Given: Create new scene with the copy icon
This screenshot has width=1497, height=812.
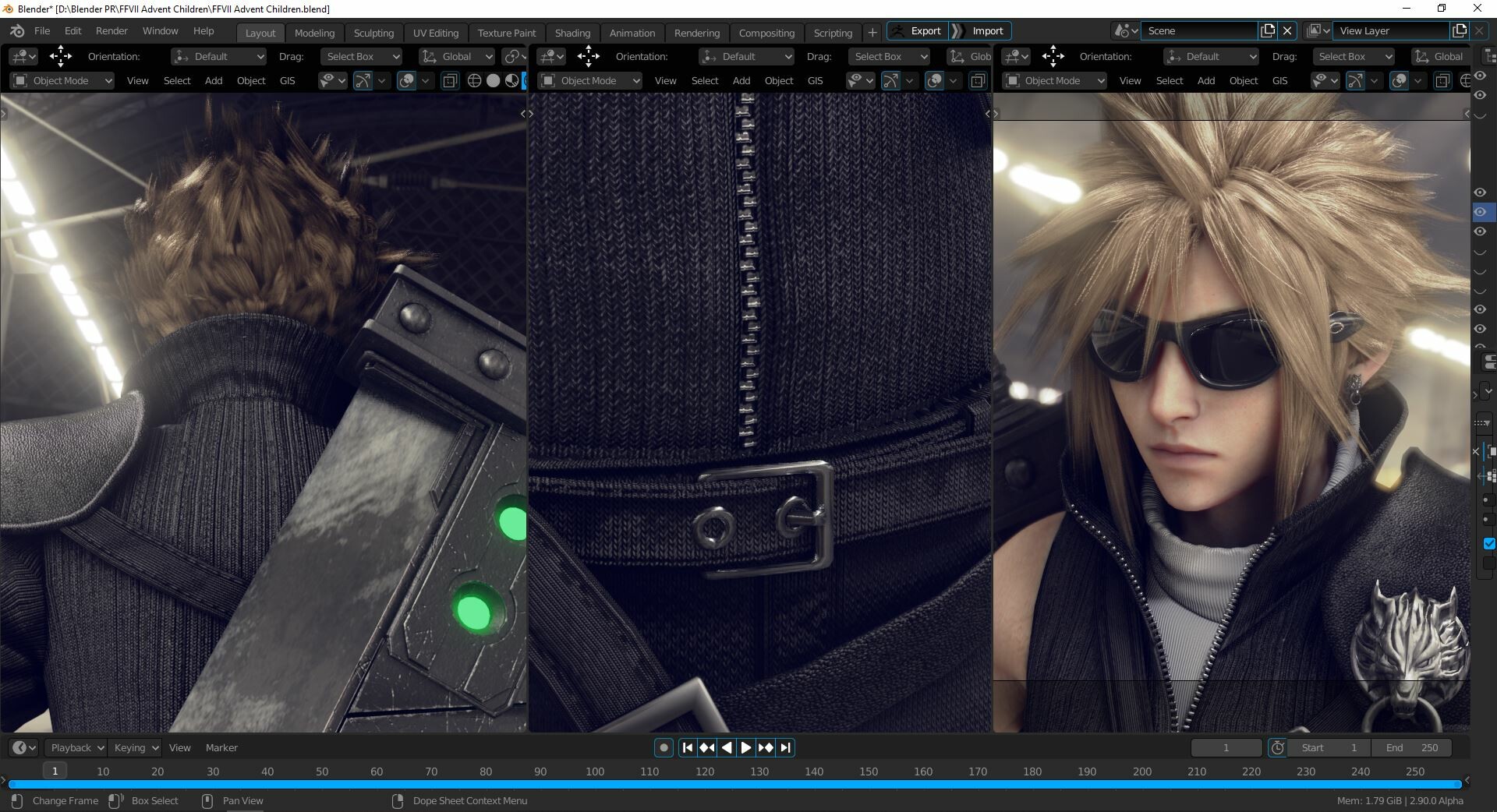Looking at the screenshot, I should [1268, 31].
